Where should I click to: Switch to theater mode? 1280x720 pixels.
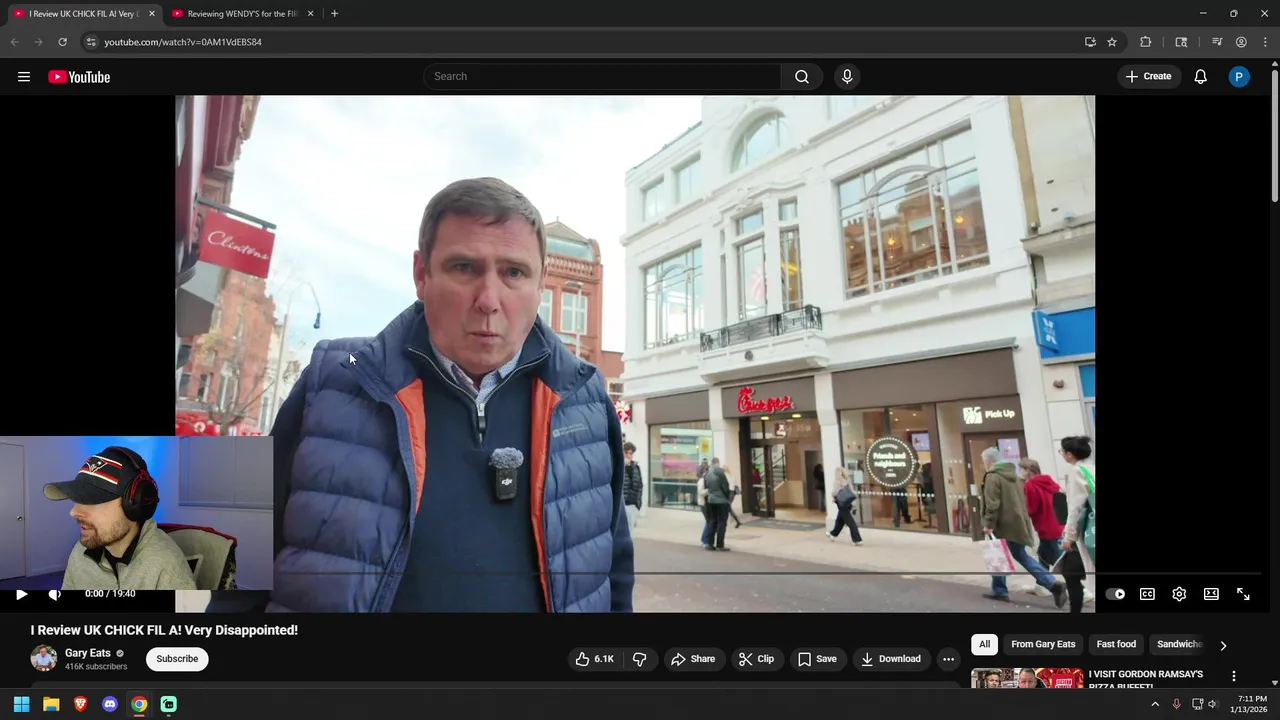1211,594
